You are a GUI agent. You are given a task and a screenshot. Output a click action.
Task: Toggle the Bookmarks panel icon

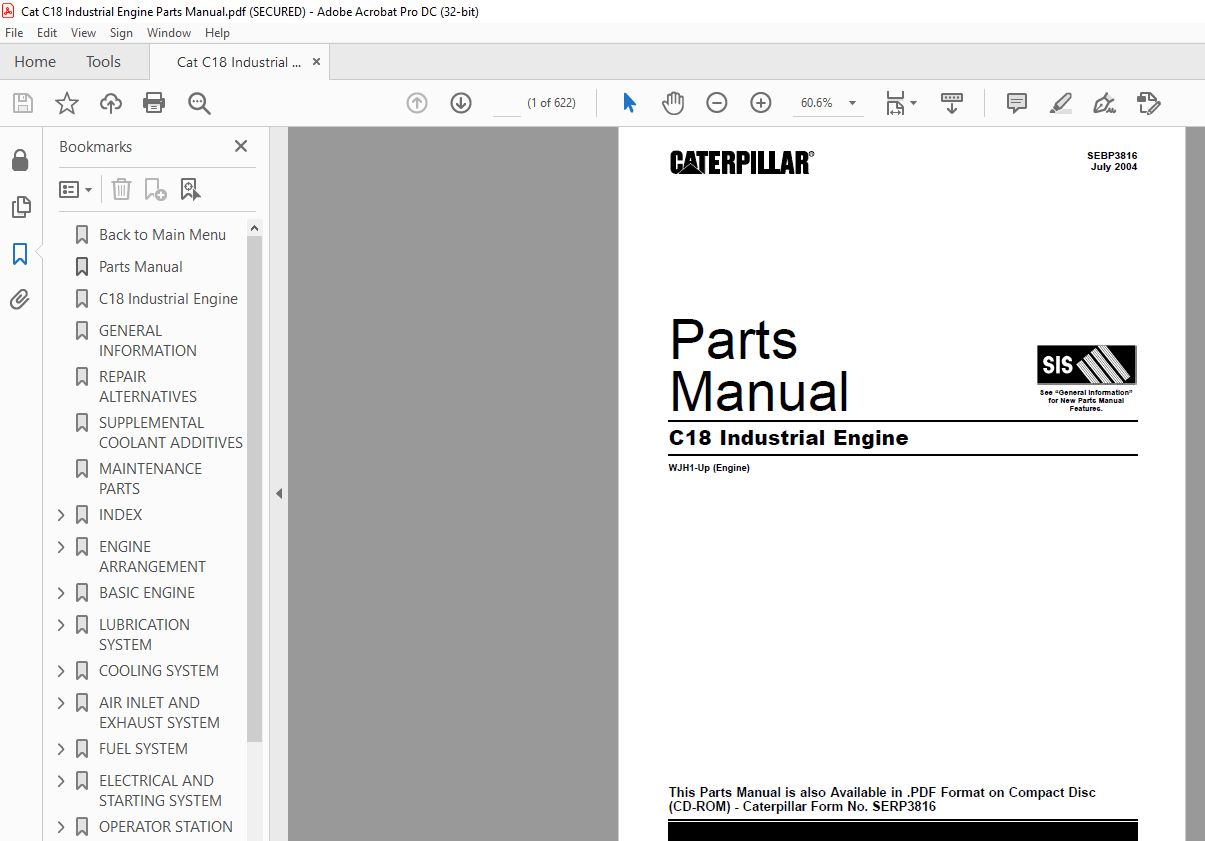pos(20,254)
